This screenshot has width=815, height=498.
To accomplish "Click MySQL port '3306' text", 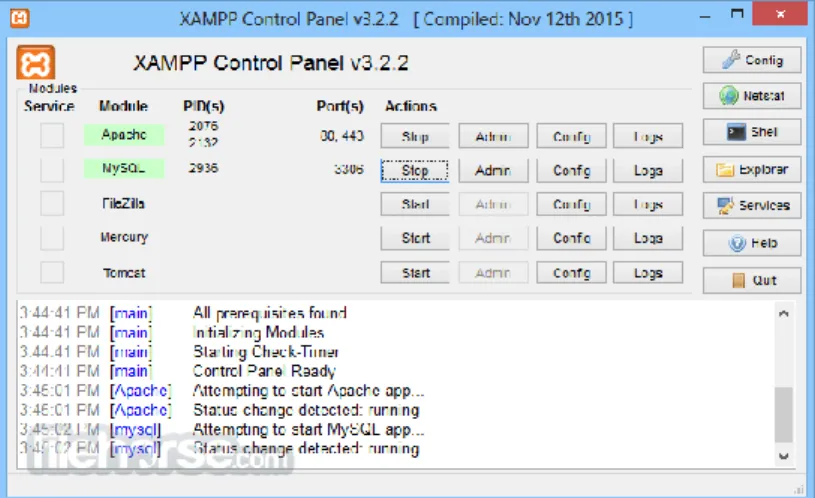I will (x=348, y=169).
